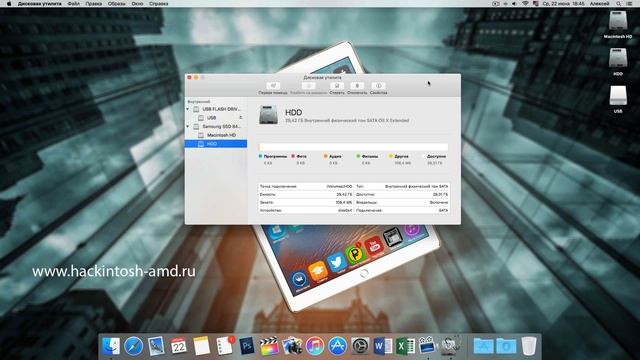
Task: Click the green Фильмы legend dot
Action: pyautogui.click(x=358, y=156)
